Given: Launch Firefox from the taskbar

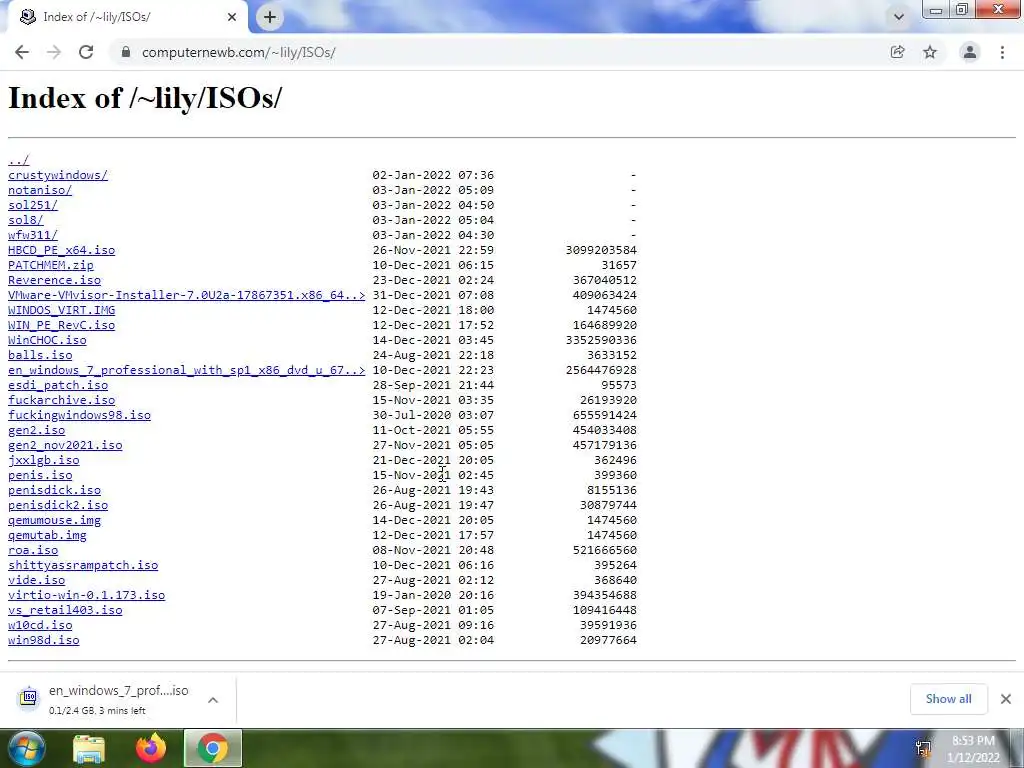Looking at the screenshot, I should click(x=151, y=748).
